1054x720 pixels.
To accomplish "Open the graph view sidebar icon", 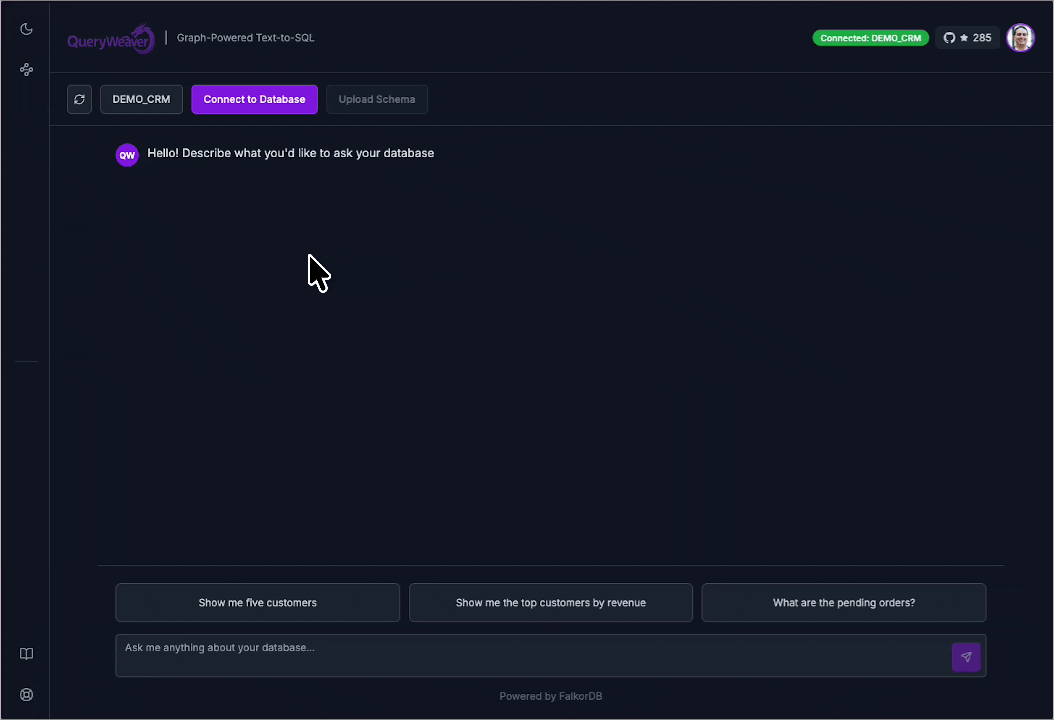I will [26, 68].
